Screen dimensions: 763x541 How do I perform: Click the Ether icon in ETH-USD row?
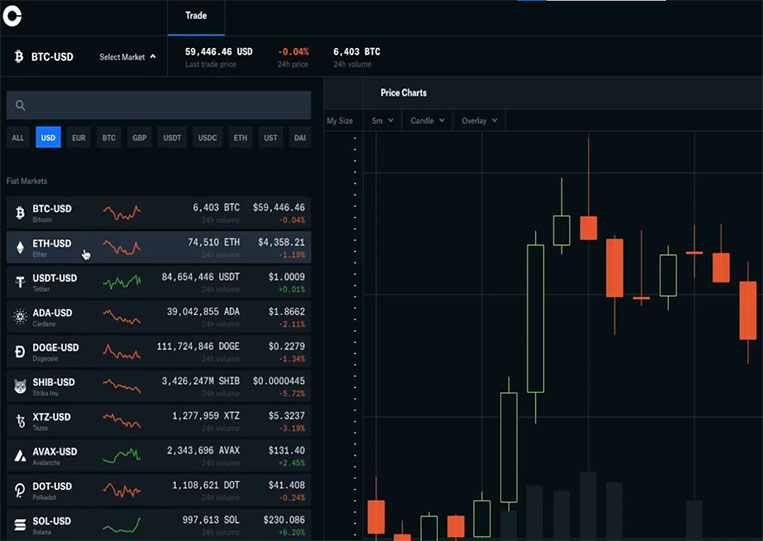pos(20,248)
